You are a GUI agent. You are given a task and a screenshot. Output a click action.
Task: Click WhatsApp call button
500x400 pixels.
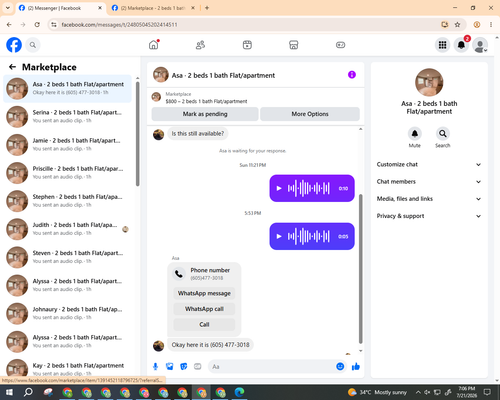coord(204,309)
